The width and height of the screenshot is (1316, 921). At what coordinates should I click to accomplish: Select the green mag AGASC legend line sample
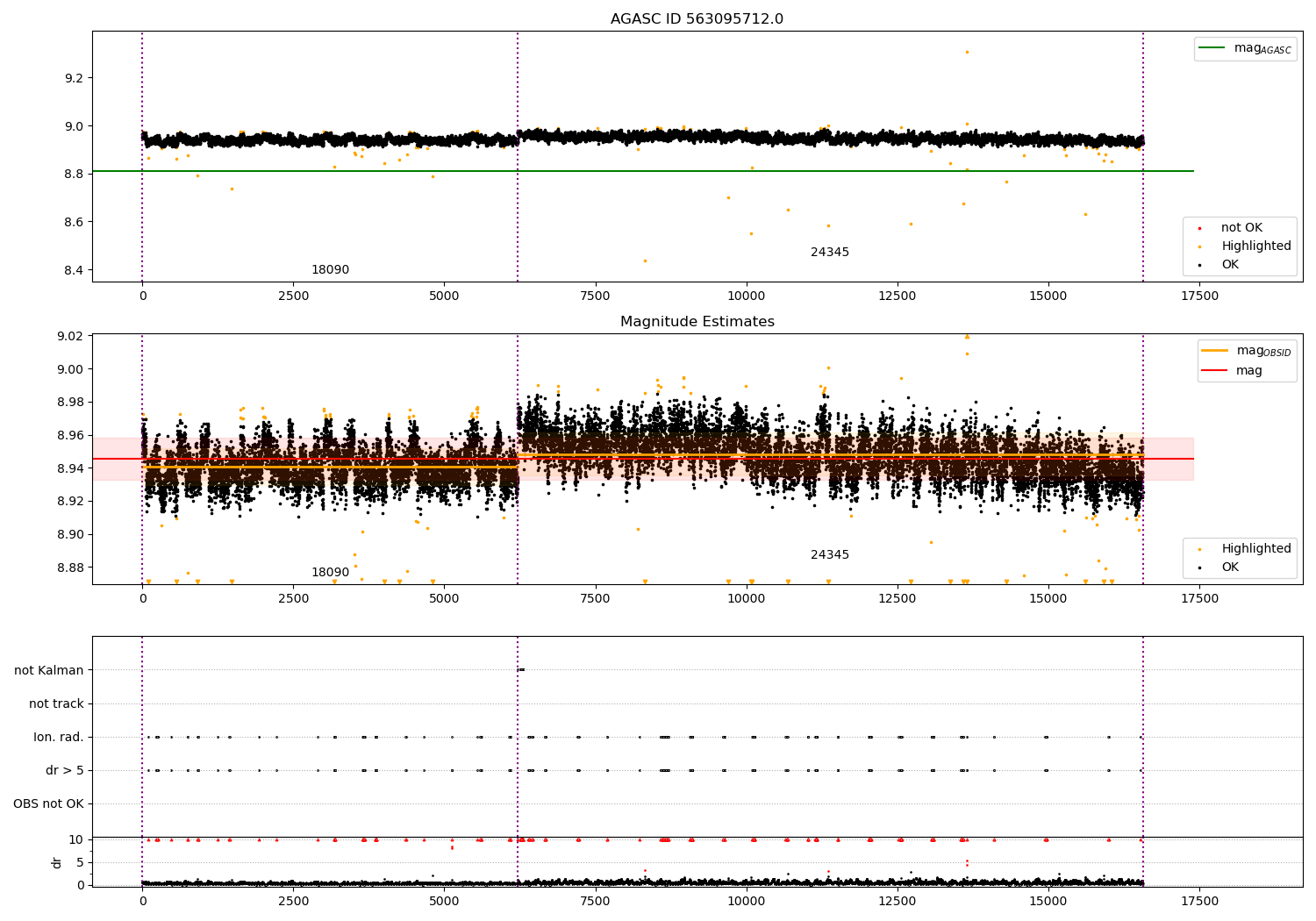coord(1212,48)
